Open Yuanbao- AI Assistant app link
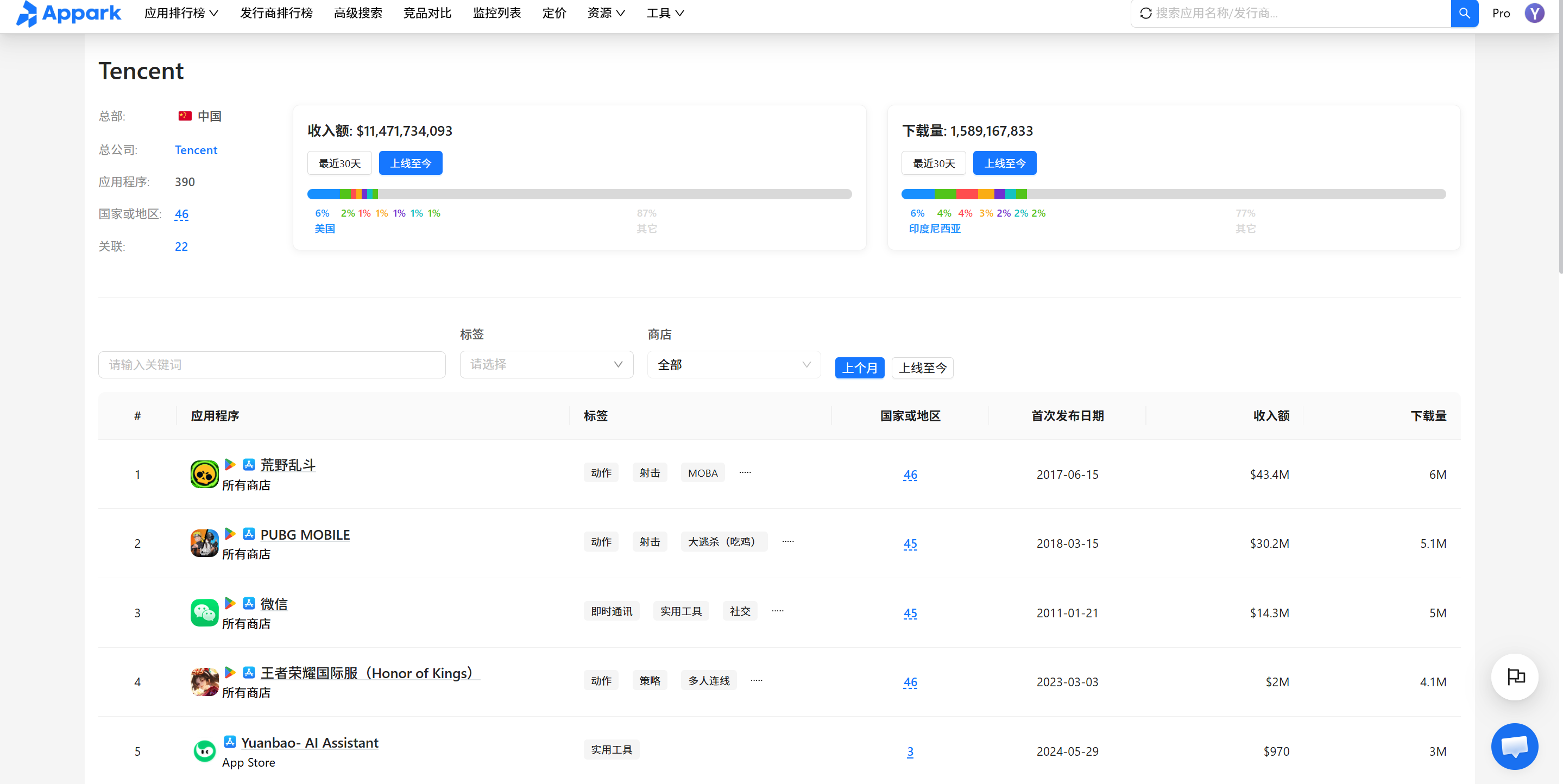The width and height of the screenshot is (1563, 784). click(x=310, y=743)
